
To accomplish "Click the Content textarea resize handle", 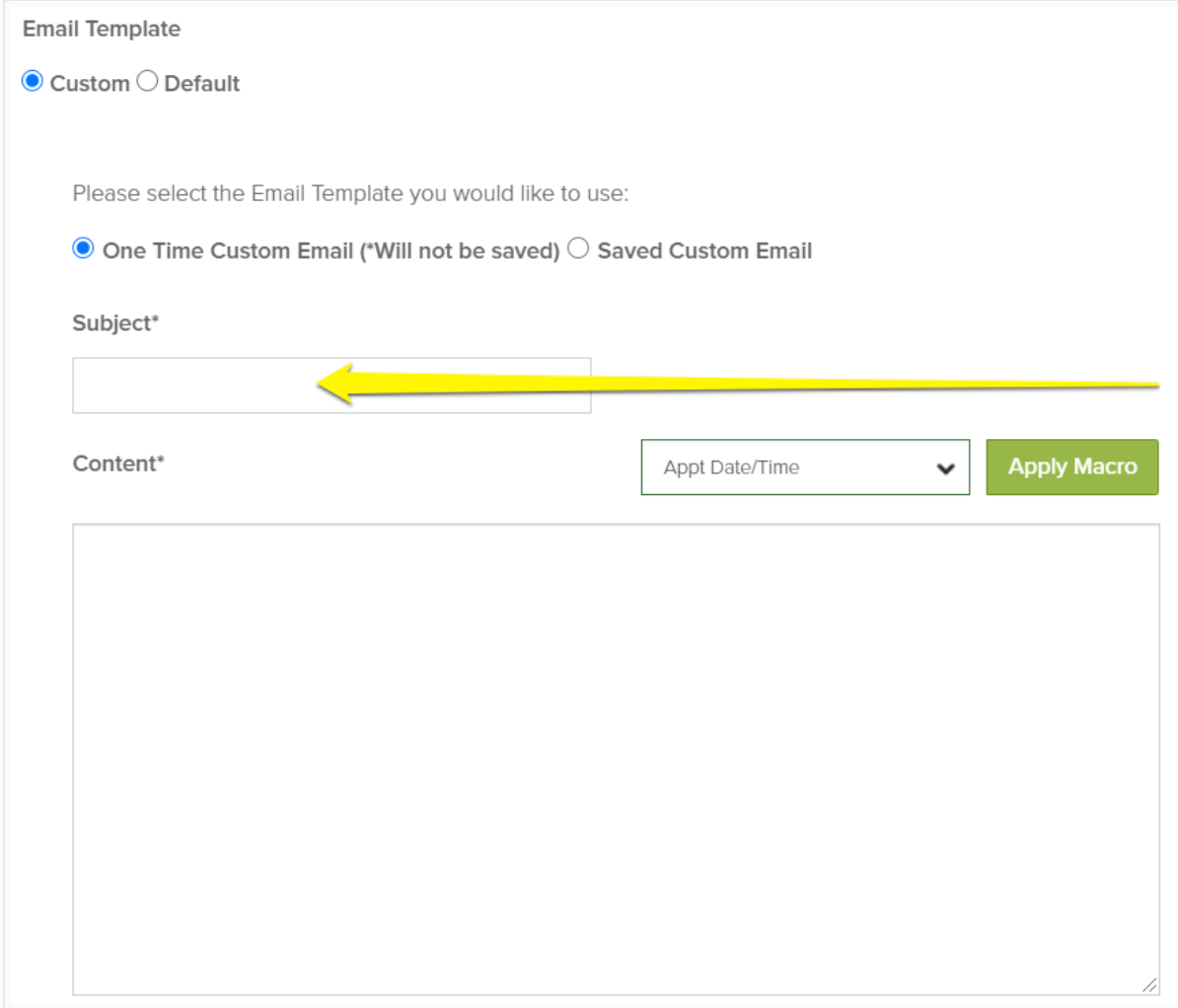I will [1149, 984].
